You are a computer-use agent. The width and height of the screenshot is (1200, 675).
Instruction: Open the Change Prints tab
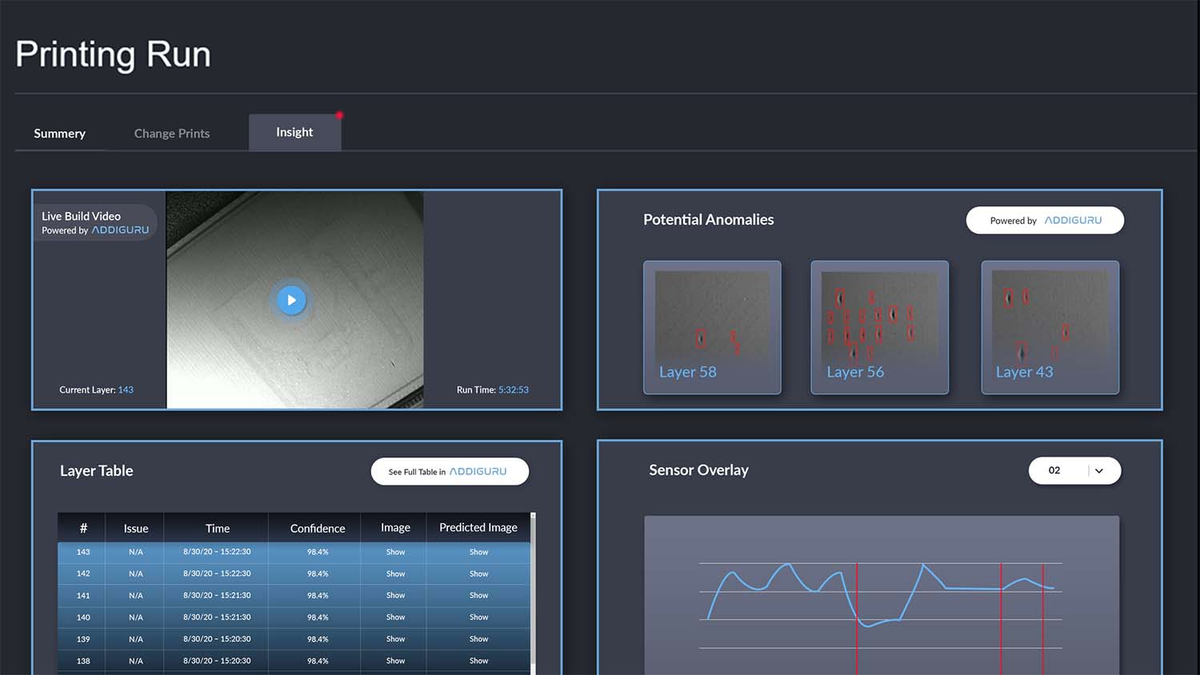pyautogui.click(x=171, y=133)
